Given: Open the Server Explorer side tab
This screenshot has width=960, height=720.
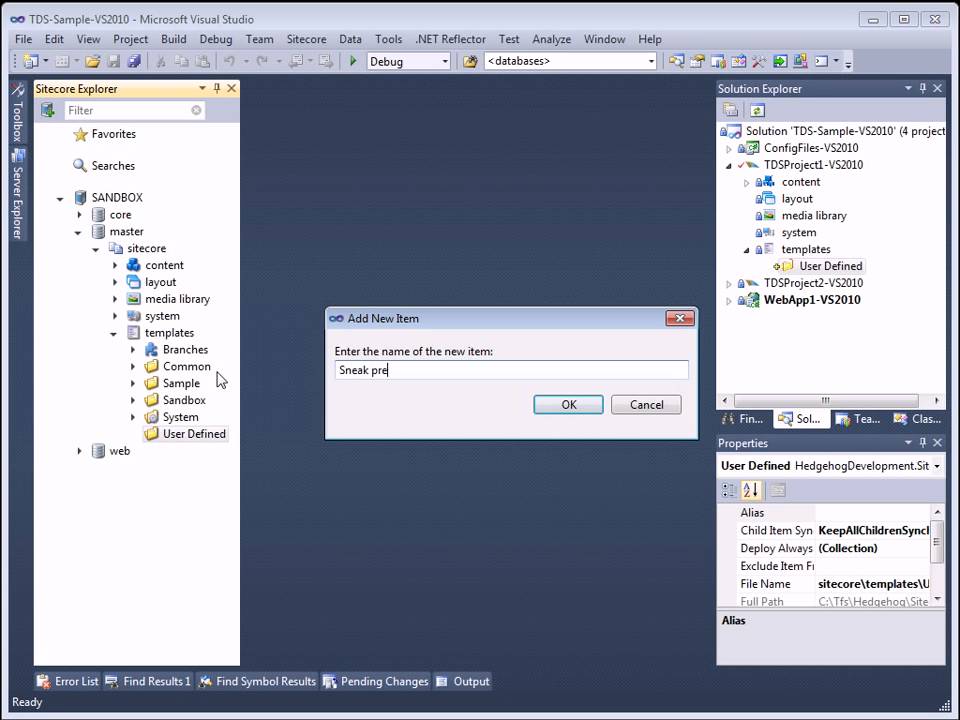Looking at the screenshot, I should [18, 193].
